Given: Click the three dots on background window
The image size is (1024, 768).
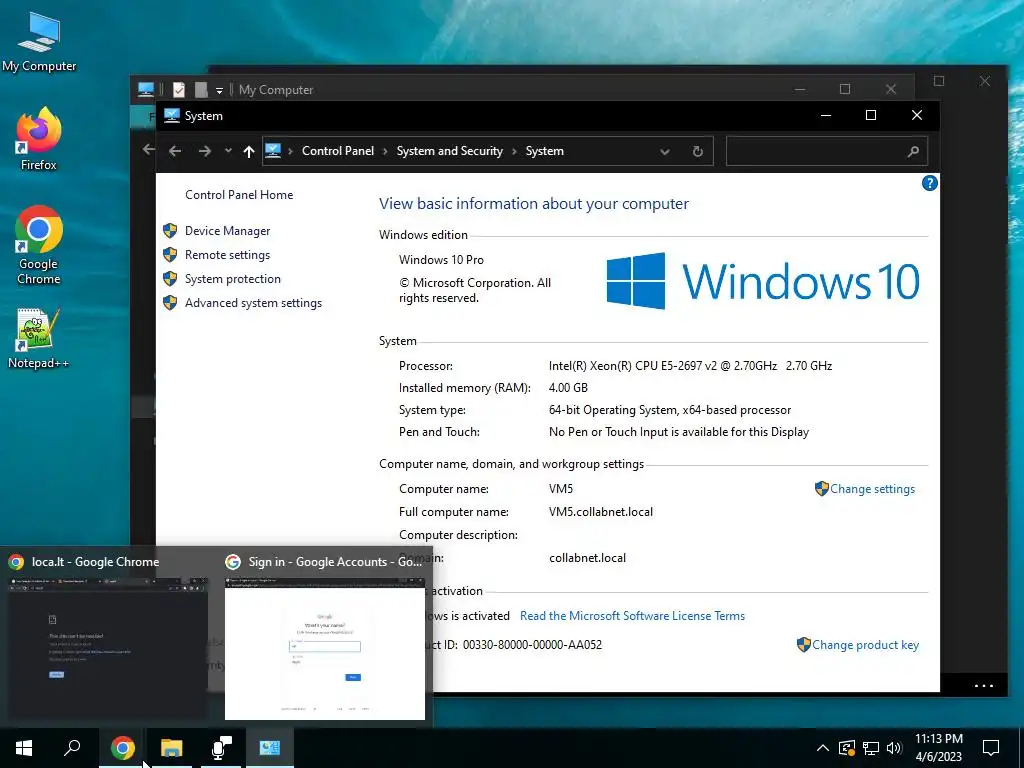Looking at the screenshot, I should click(x=984, y=686).
